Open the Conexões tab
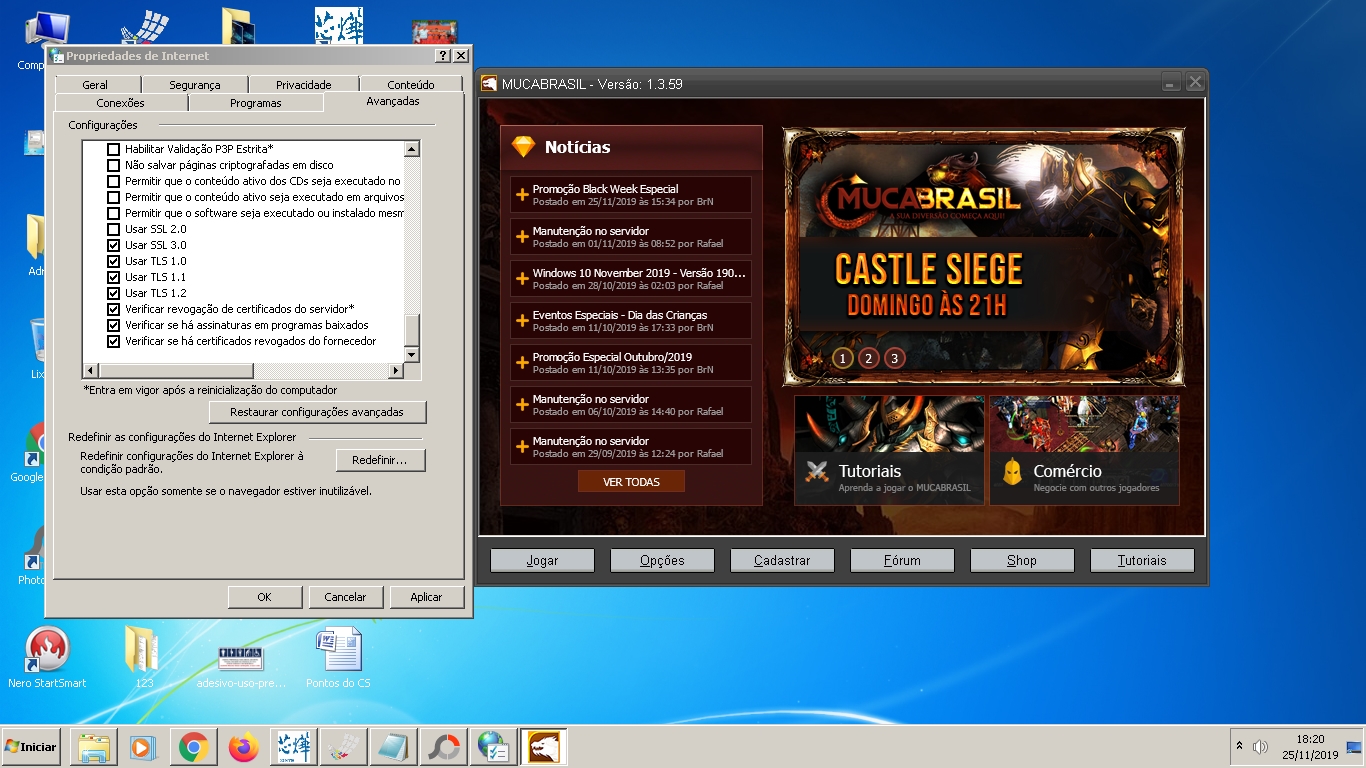The width and height of the screenshot is (1366, 768). click(120, 103)
